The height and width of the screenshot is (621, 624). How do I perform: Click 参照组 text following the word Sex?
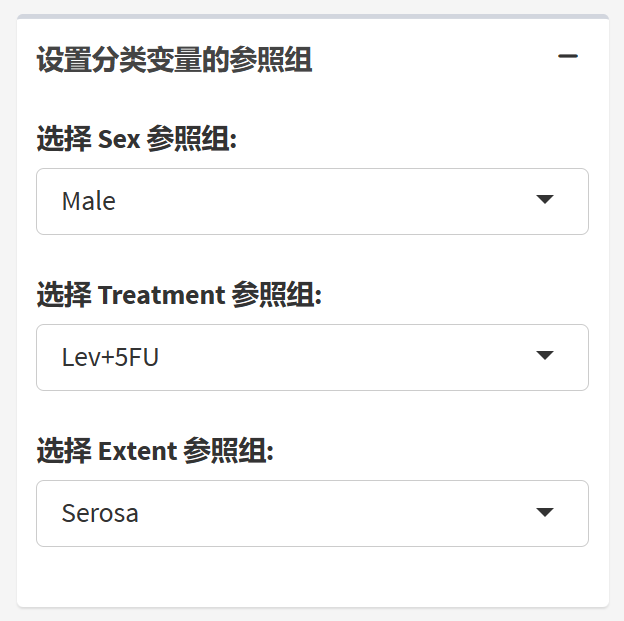point(189,140)
